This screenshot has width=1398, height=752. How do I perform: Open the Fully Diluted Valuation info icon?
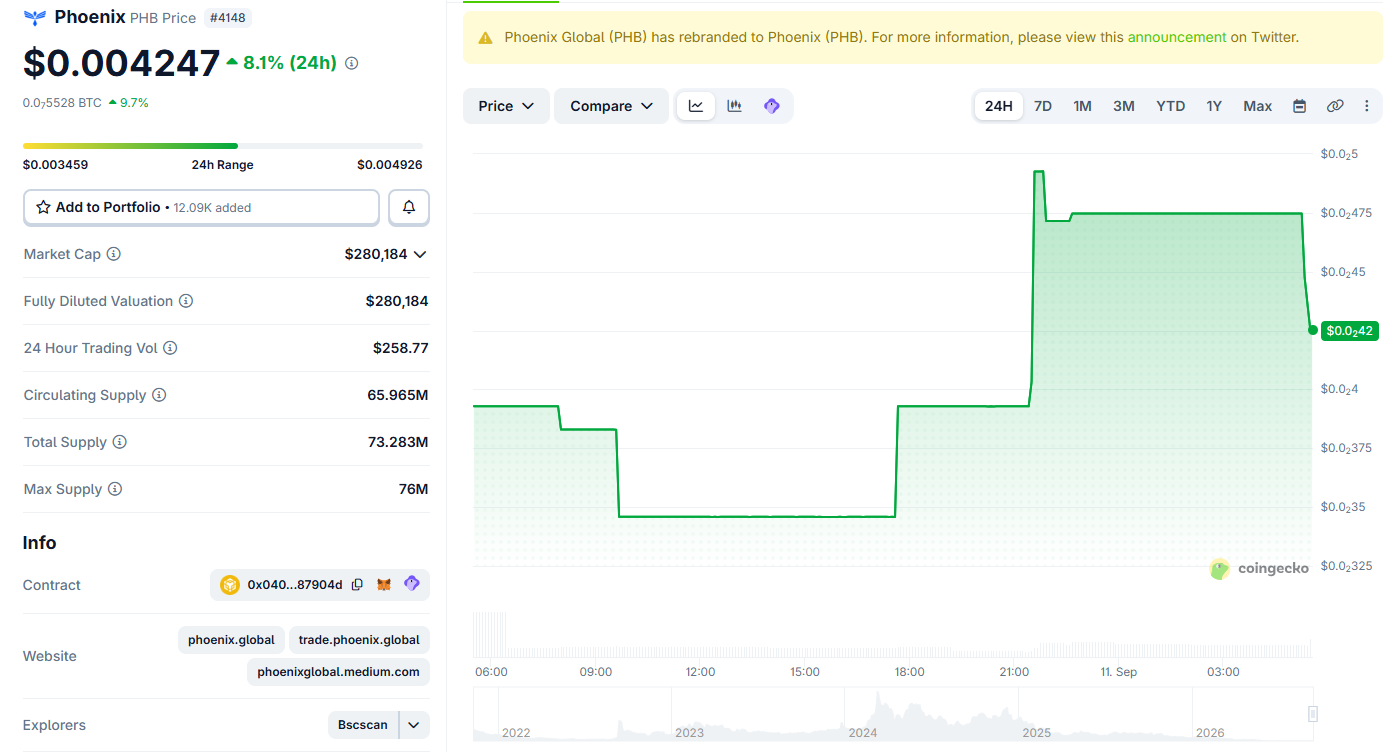(x=186, y=301)
